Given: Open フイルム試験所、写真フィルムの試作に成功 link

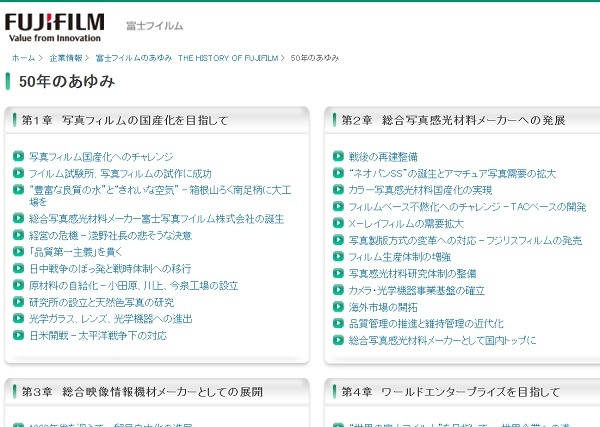Looking at the screenshot, I should pyautogui.click(x=120, y=173).
